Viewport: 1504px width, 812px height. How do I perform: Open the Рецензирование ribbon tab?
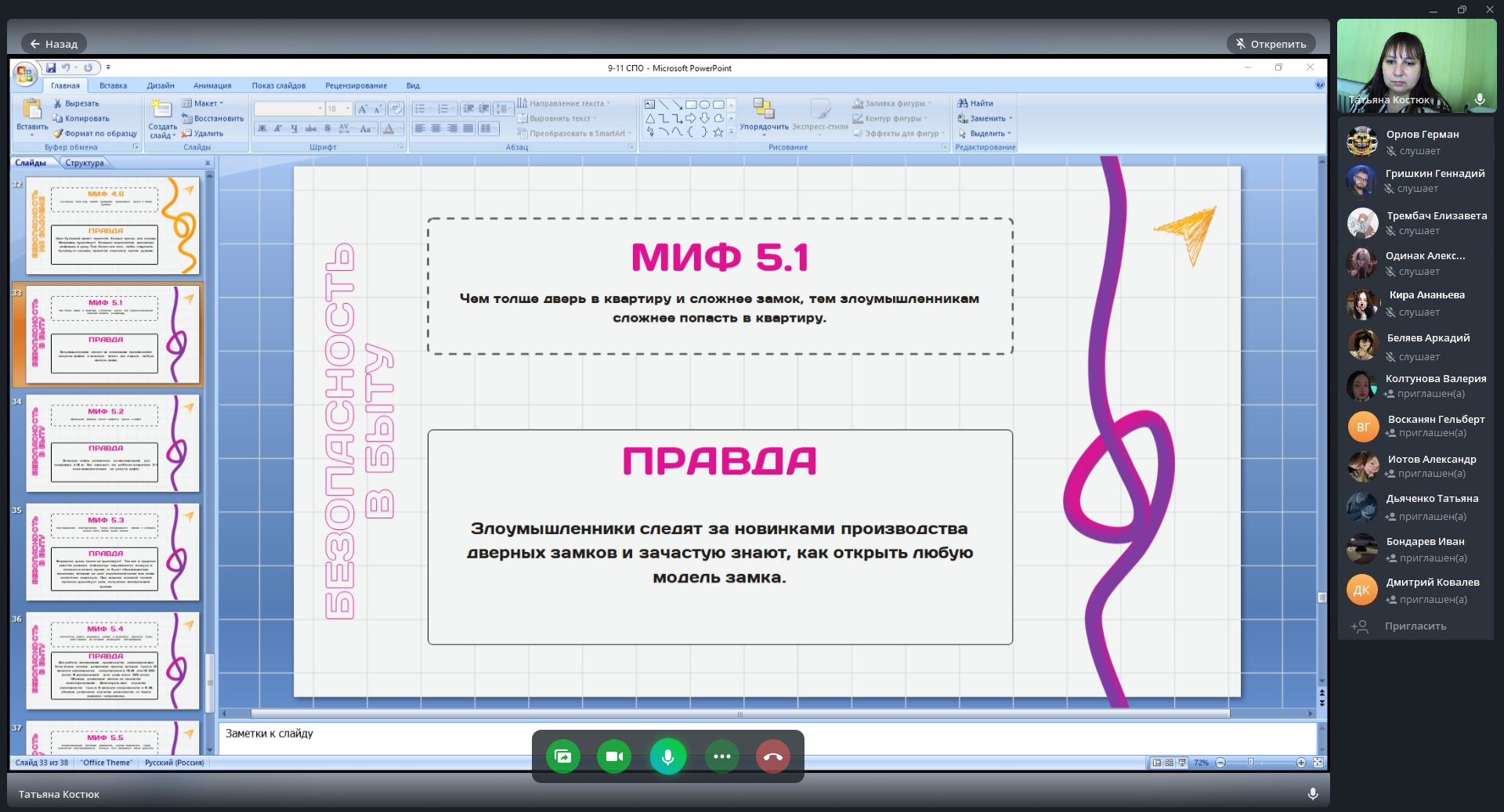pyautogui.click(x=356, y=85)
